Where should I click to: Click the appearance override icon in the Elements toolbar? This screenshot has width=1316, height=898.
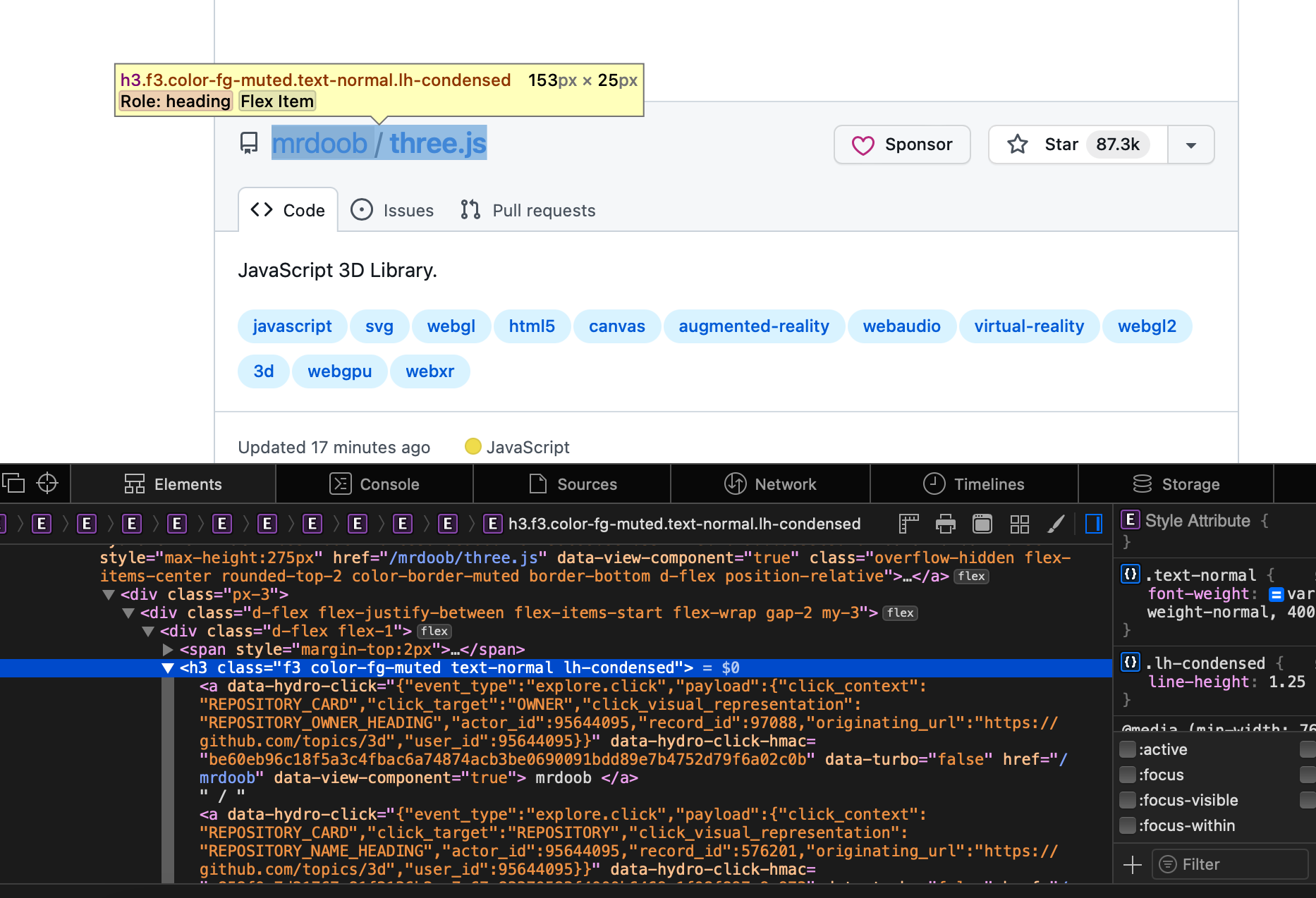click(982, 524)
